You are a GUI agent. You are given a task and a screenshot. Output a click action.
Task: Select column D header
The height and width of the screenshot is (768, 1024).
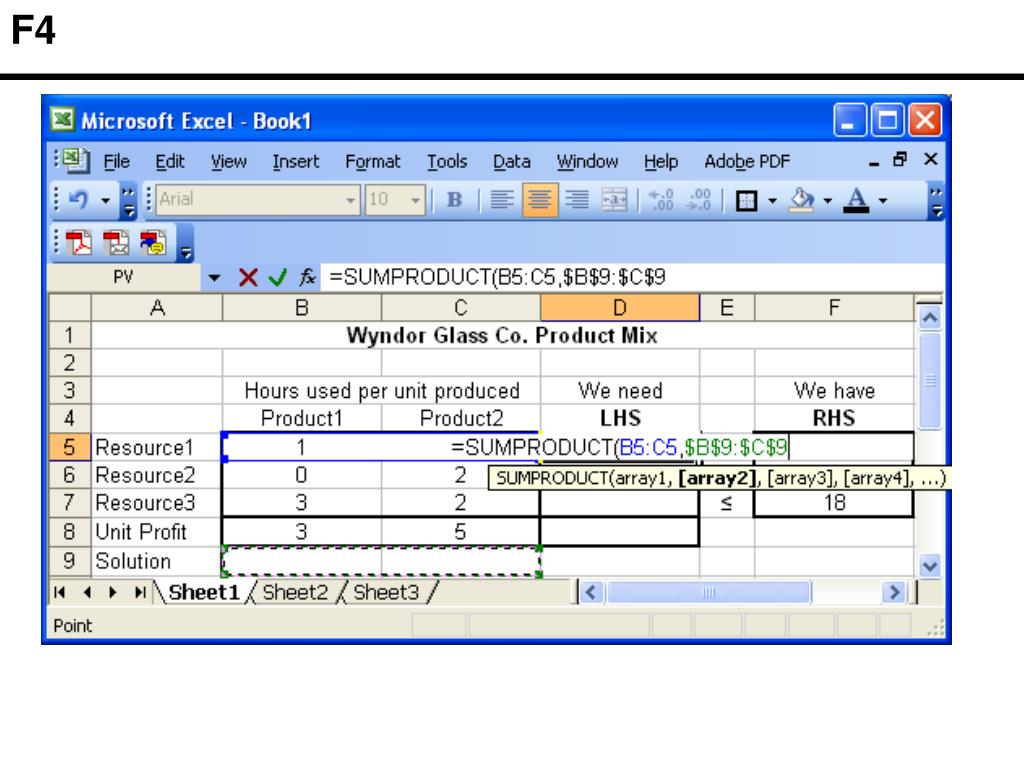pos(620,308)
